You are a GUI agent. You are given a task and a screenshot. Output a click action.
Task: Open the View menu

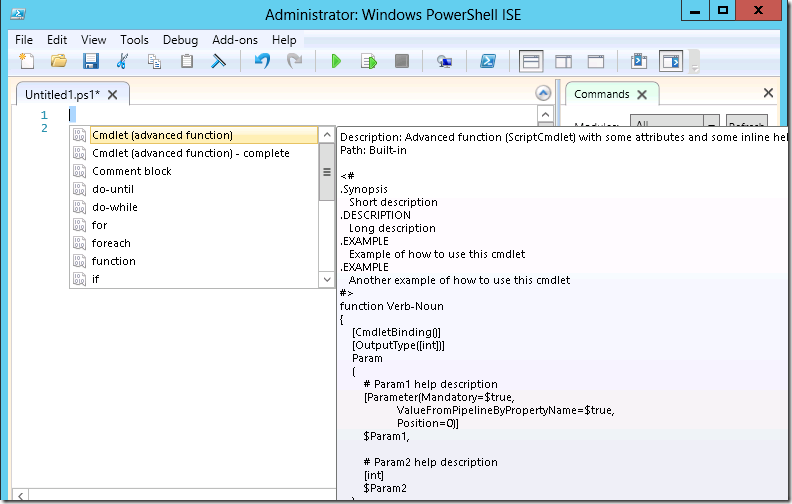93,40
